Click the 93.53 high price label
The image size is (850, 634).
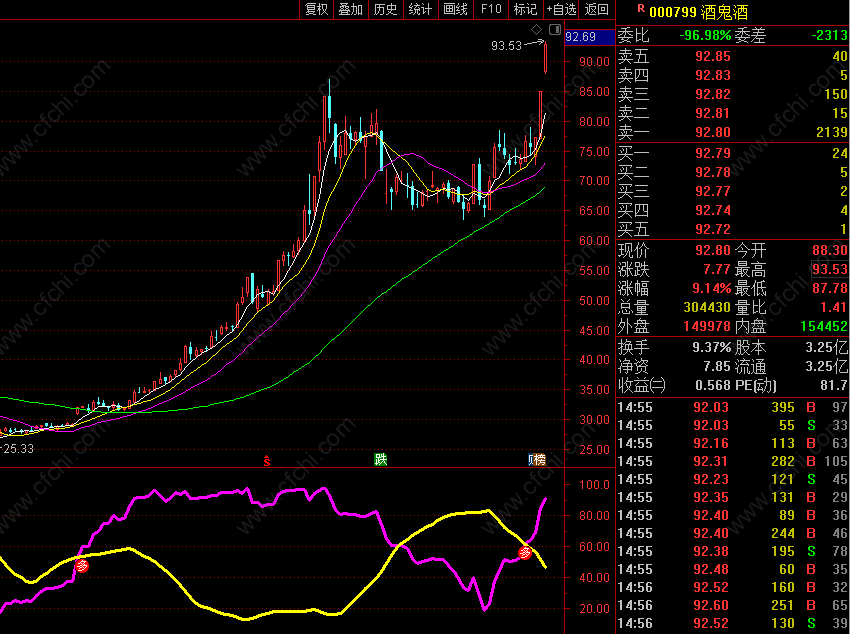coord(506,46)
